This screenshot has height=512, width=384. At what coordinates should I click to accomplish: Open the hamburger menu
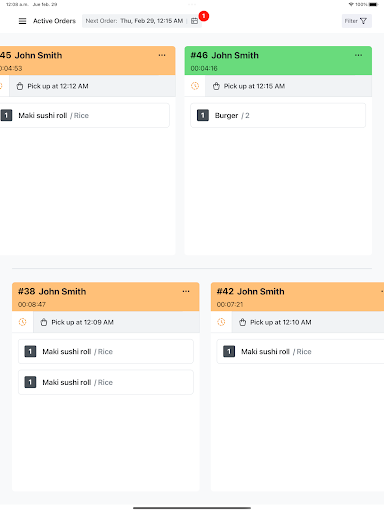(x=22, y=21)
